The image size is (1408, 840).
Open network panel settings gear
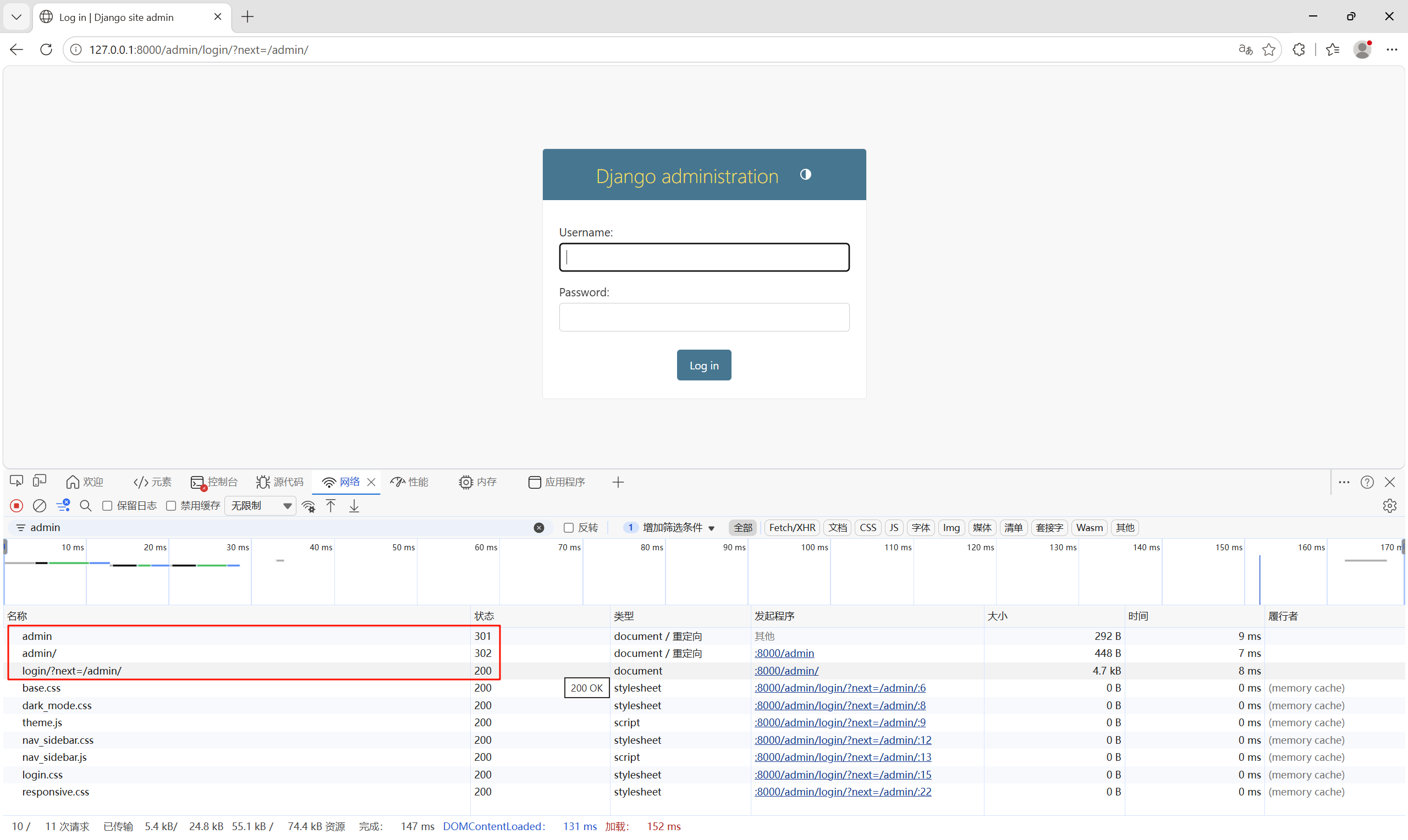pyautogui.click(x=1389, y=505)
